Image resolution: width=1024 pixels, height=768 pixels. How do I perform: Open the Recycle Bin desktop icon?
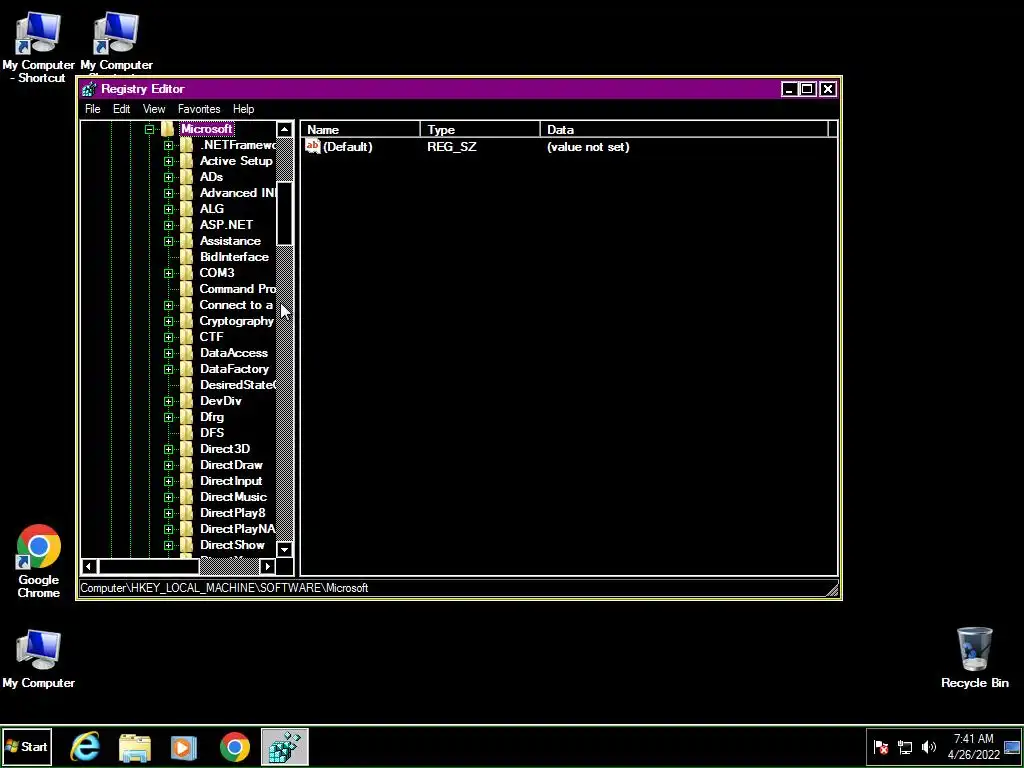[974, 658]
